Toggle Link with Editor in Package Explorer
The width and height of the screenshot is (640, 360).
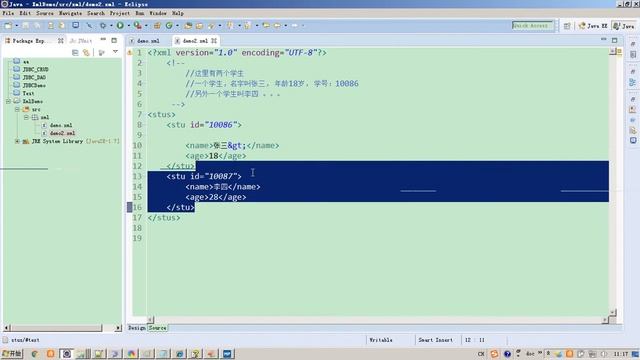pyautogui.click(x=86, y=53)
